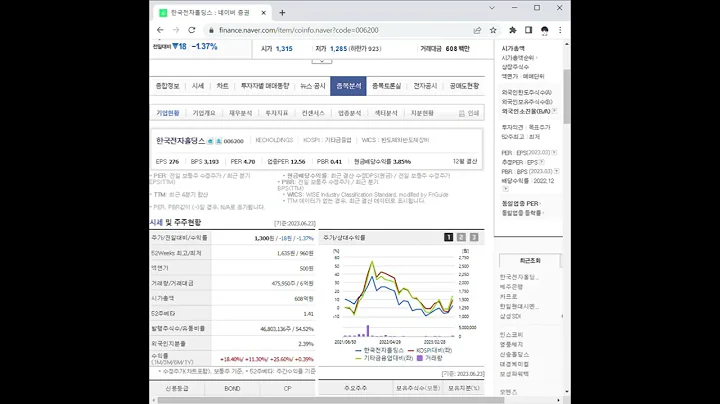The width and height of the screenshot is (720, 404).
Task: Expand the 배당수익률 info arrow
Action: 505,189
